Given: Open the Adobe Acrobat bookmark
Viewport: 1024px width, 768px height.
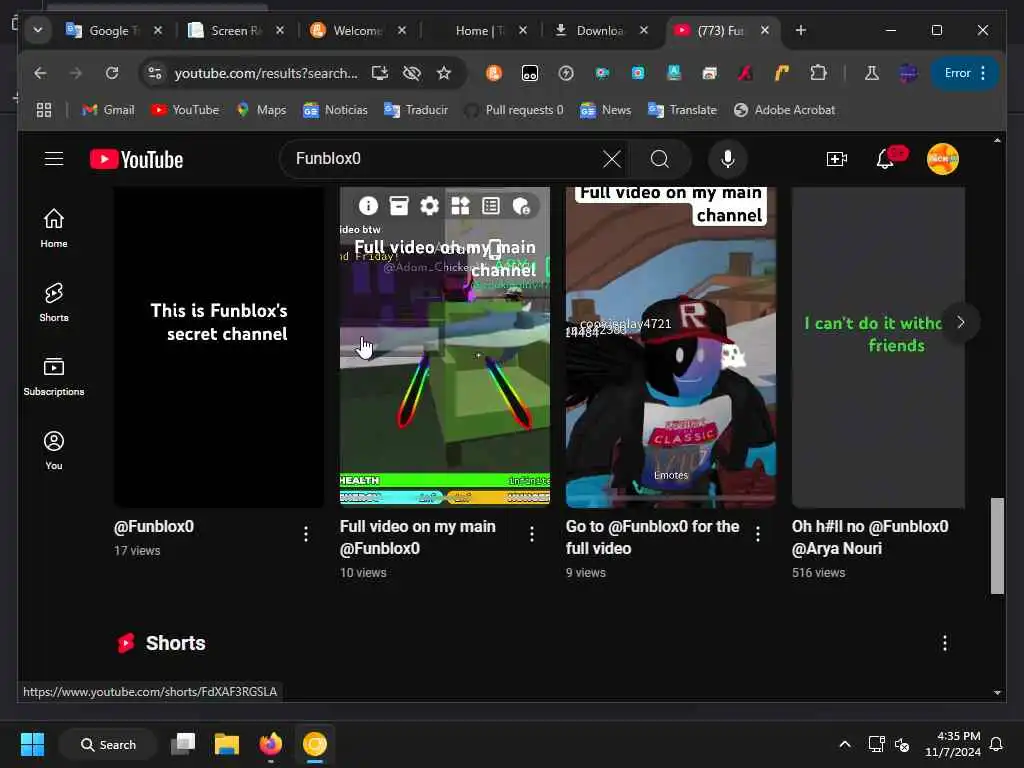Looking at the screenshot, I should 784,110.
